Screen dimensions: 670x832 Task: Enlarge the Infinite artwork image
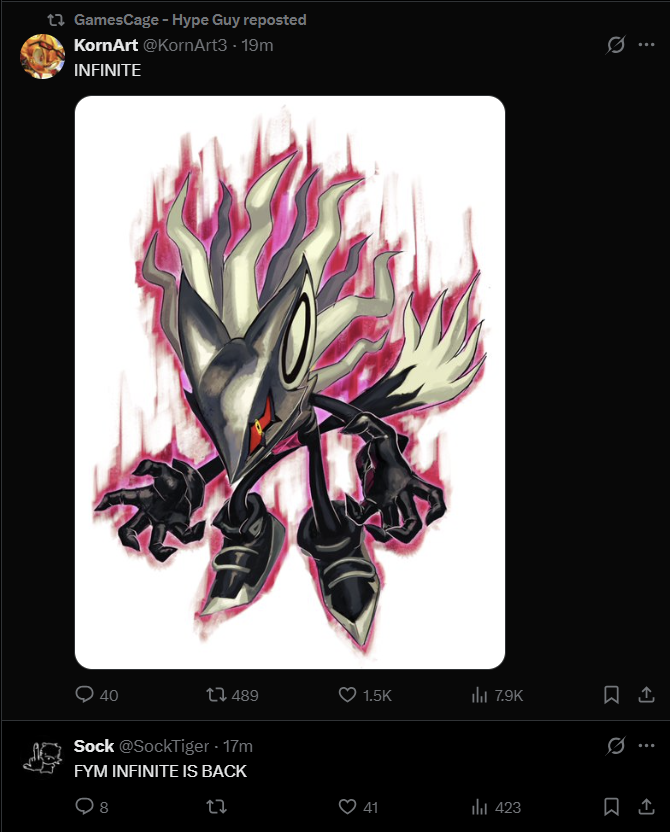(290, 382)
